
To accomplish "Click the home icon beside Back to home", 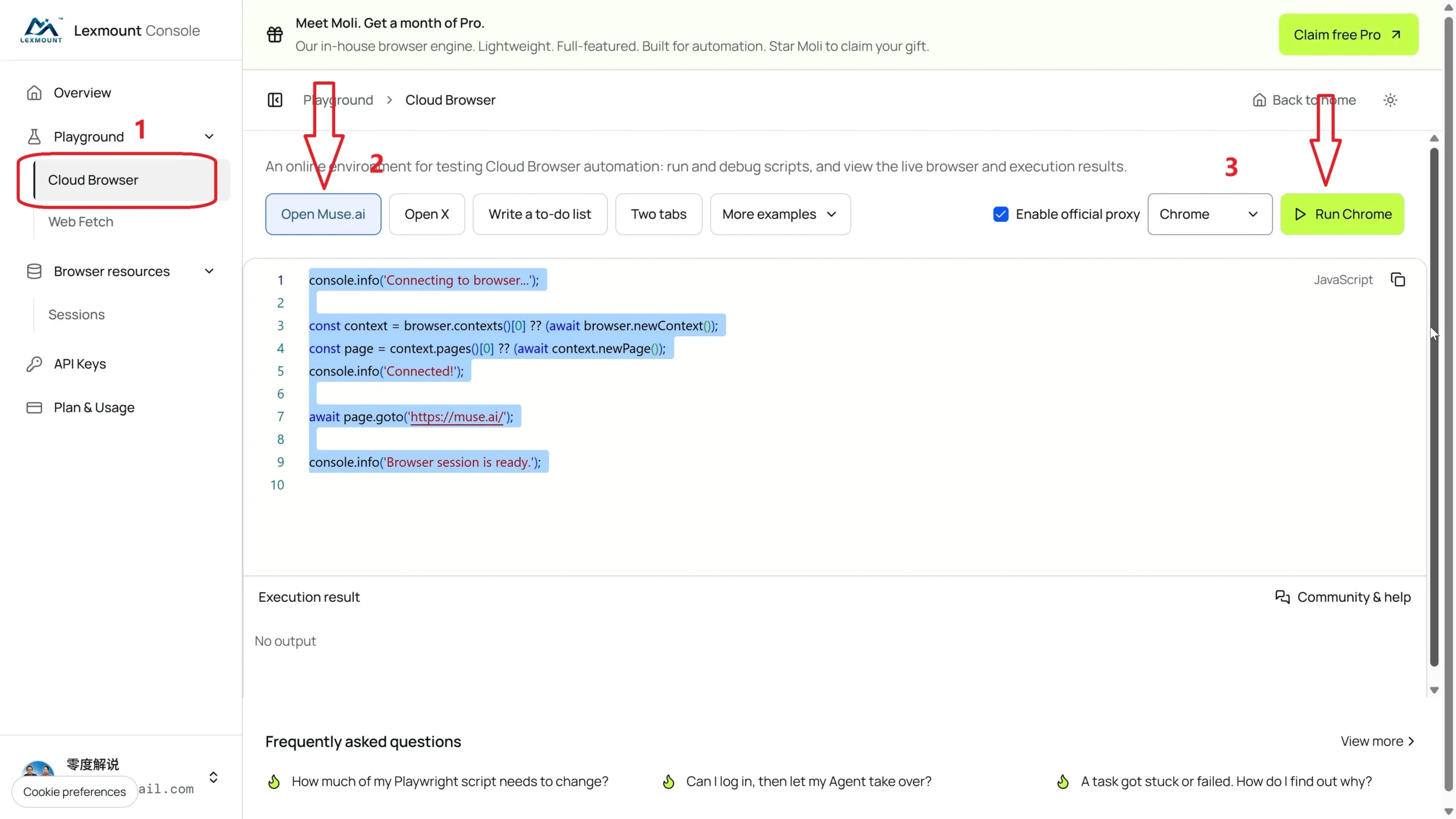I will [1259, 100].
